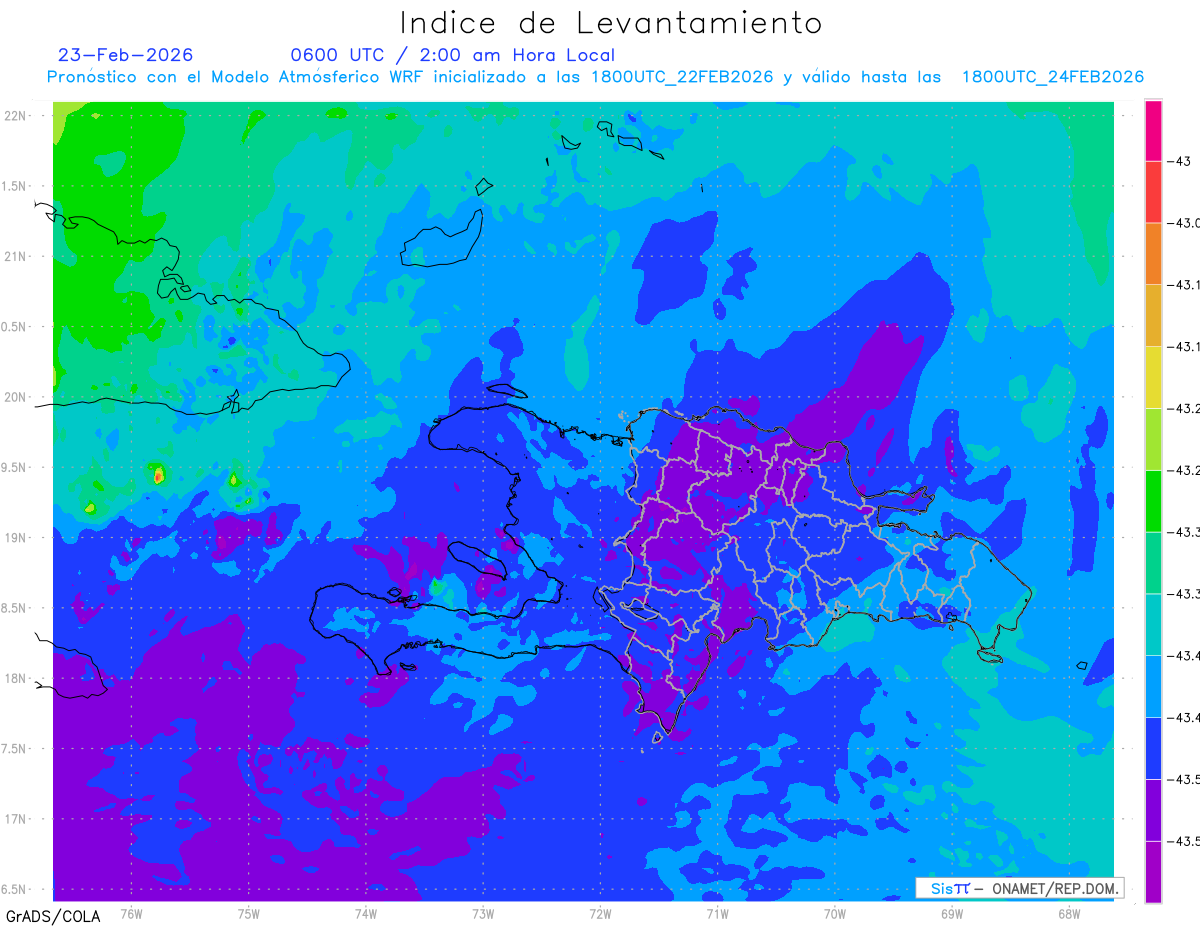Click the '19N' latitude label
Image resolution: width=1200 pixels, height=927 pixels.
(x=17, y=537)
